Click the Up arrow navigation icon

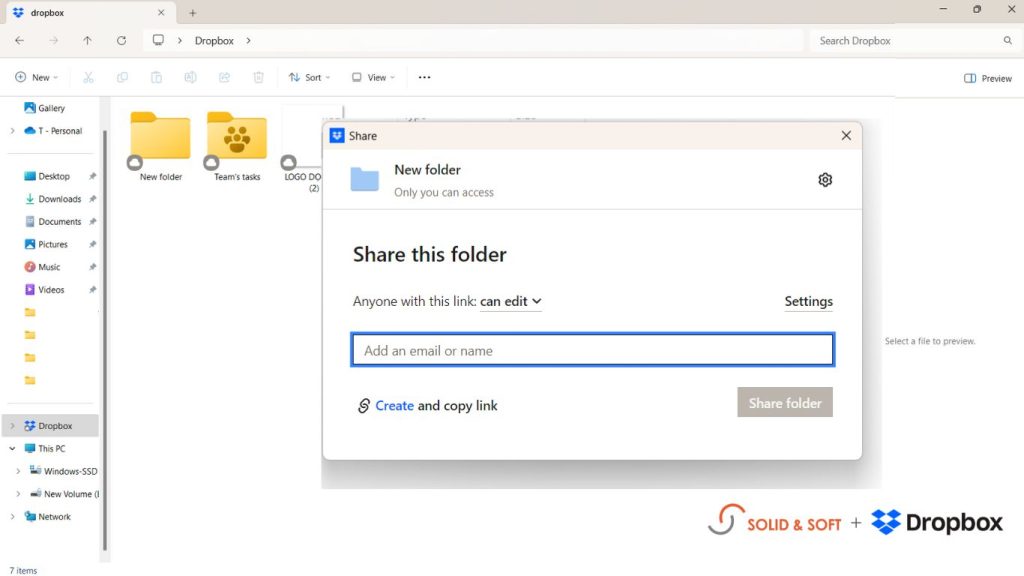pyautogui.click(x=87, y=41)
